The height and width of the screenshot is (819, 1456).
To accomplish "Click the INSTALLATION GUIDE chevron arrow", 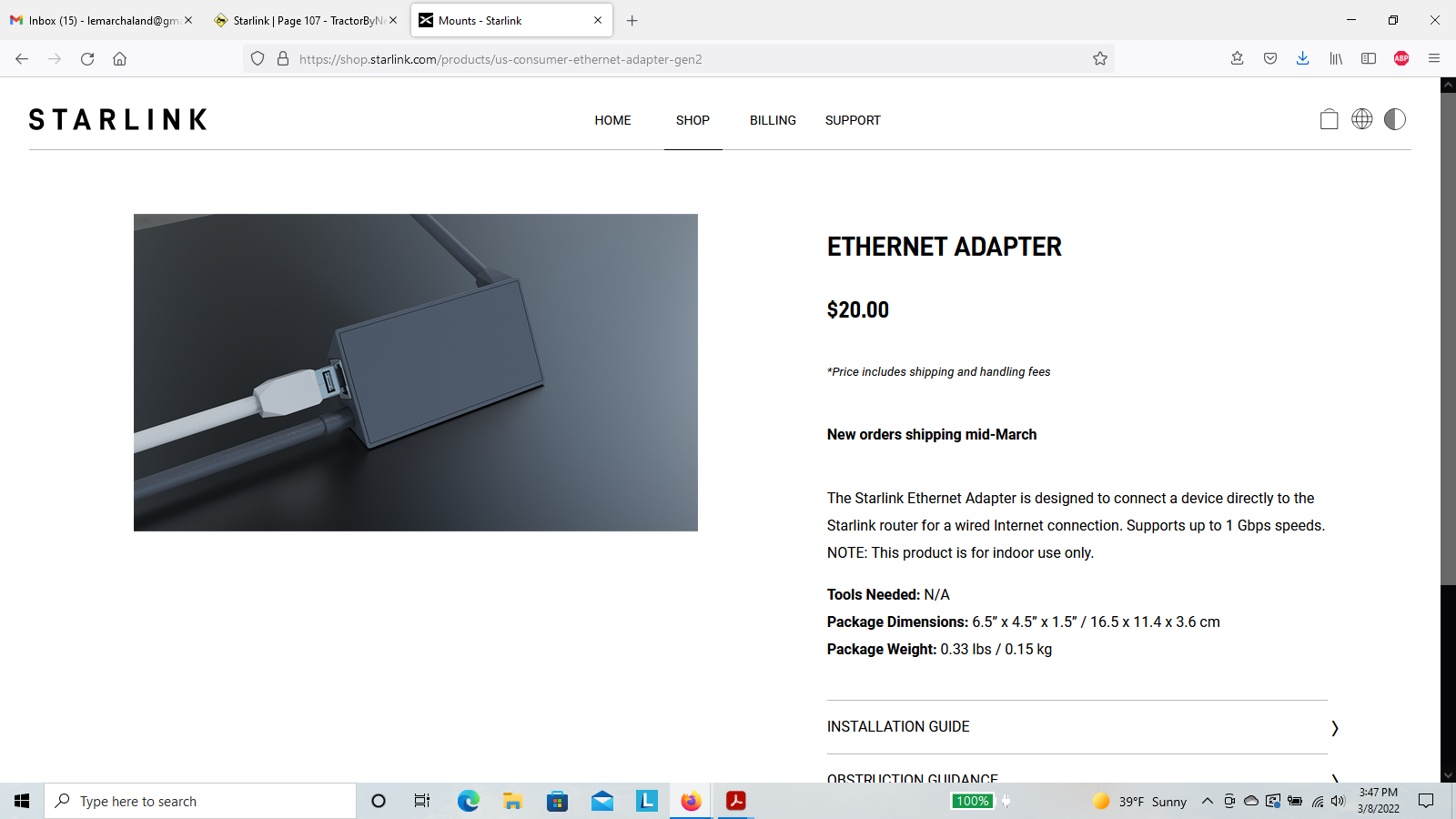I will 1334,728.
